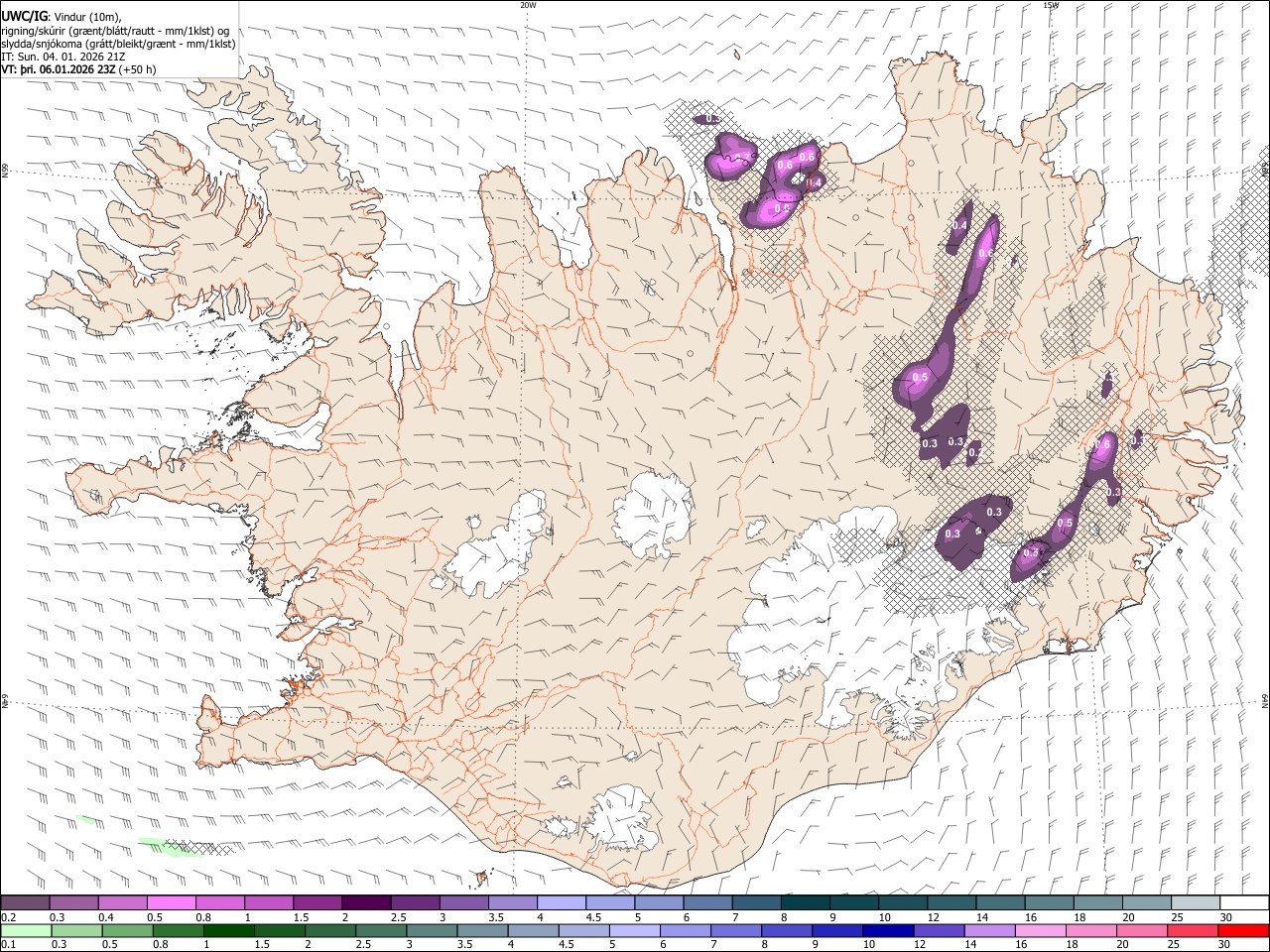This screenshot has width=1270, height=952.
Task: Select the '2.5' label on the rain scale
Action: click(x=363, y=944)
